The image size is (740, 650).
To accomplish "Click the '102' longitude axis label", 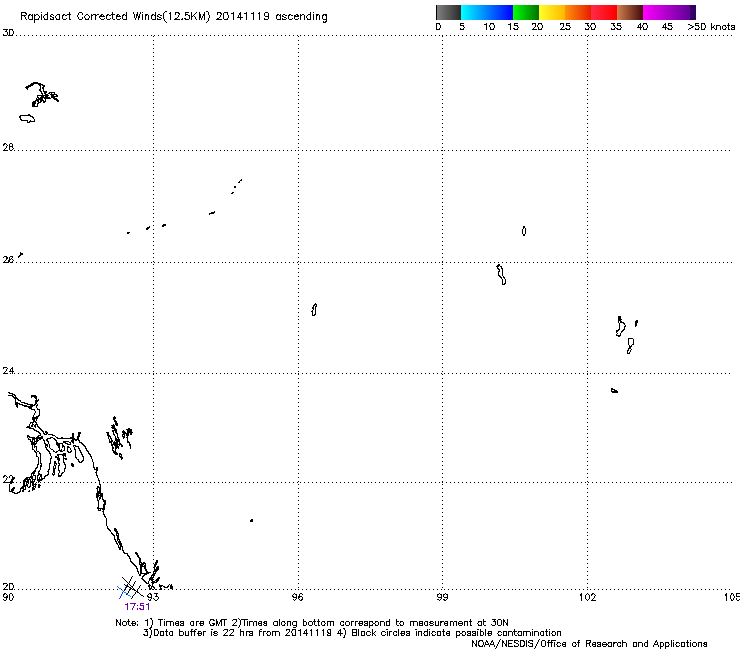I will click(588, 597).
